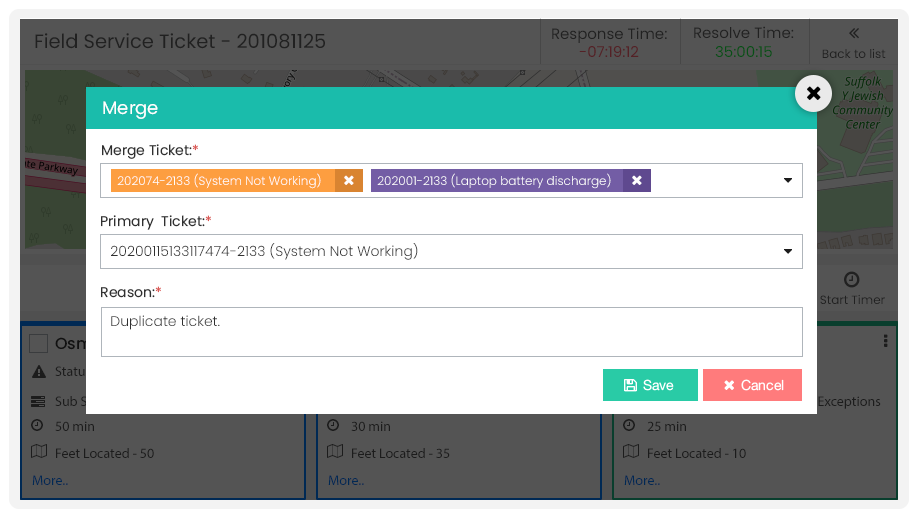The height and width of the screenshot is (518, 918).
Task: Cancel the merge dialog
Action: [x=752, y=385]
